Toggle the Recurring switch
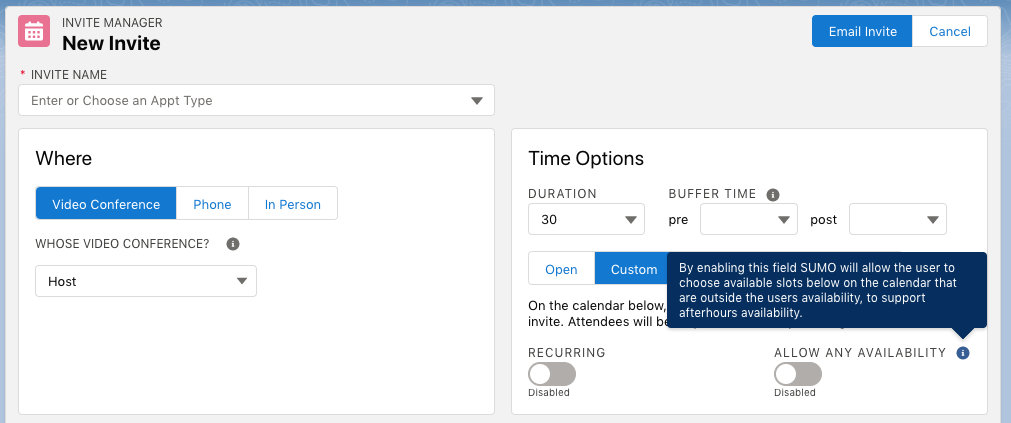The image size is (1011, 423). click(x=552, y=374)
